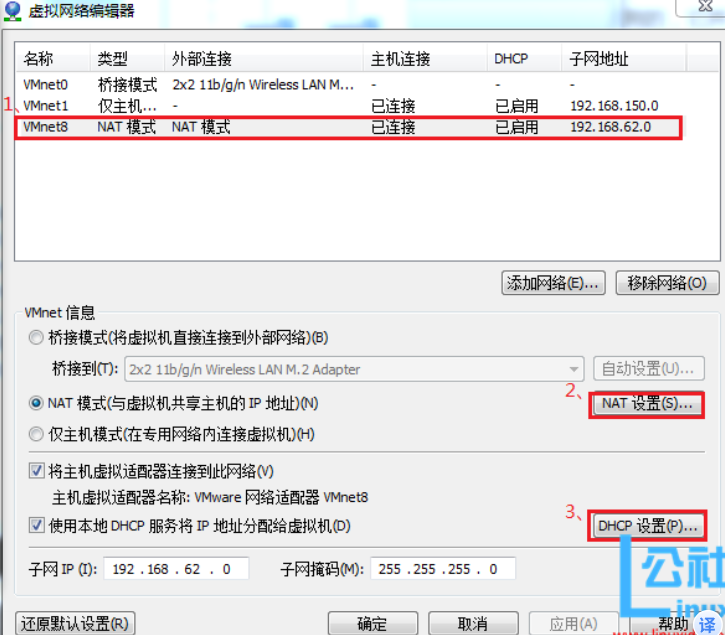Viewport: 725px width, 635px height.
Task: Open DHCP 设置(P)... dialog
Action: click(647, 526)
